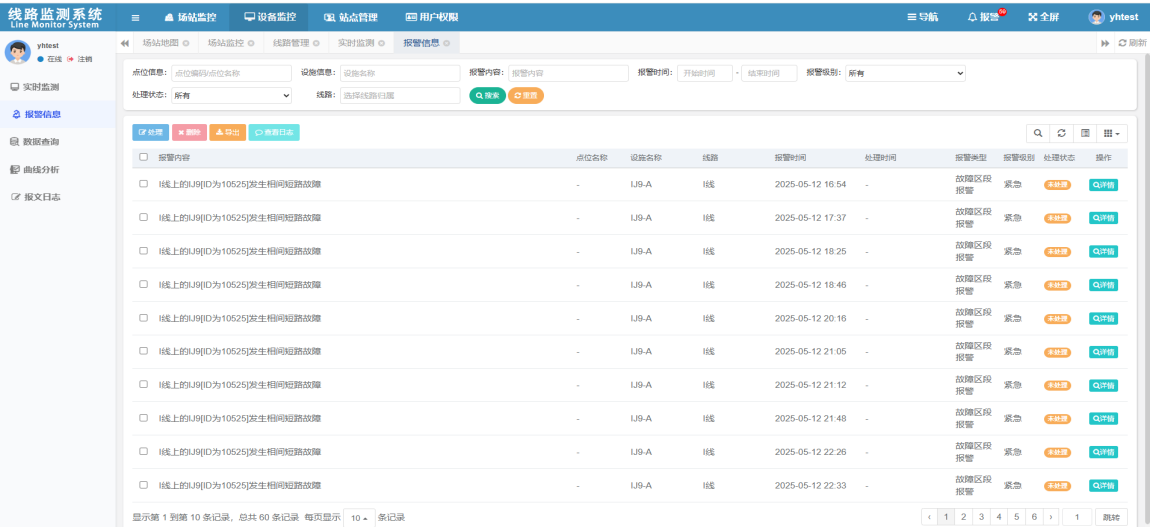Close the 实时监测 tab
Image resolution: width=1150 pixels, height=527 pixels.
tap(381, 43)
